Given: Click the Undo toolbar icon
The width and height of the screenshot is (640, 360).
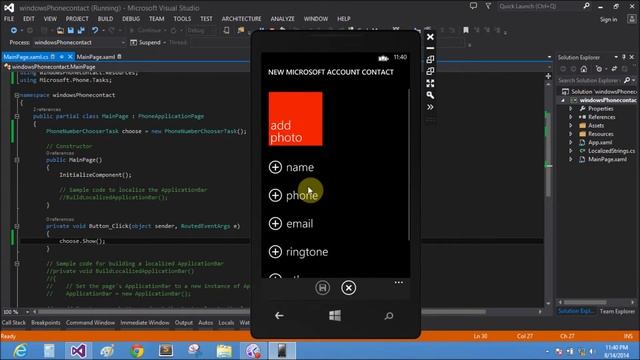Looking at the screenshot, I should (x=95, y=30).
